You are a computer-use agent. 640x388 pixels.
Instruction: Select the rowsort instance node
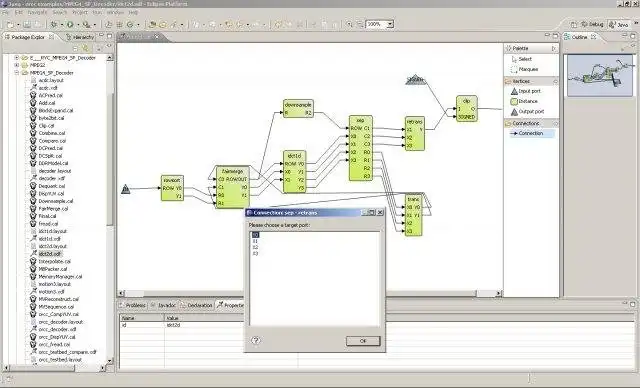172,188
